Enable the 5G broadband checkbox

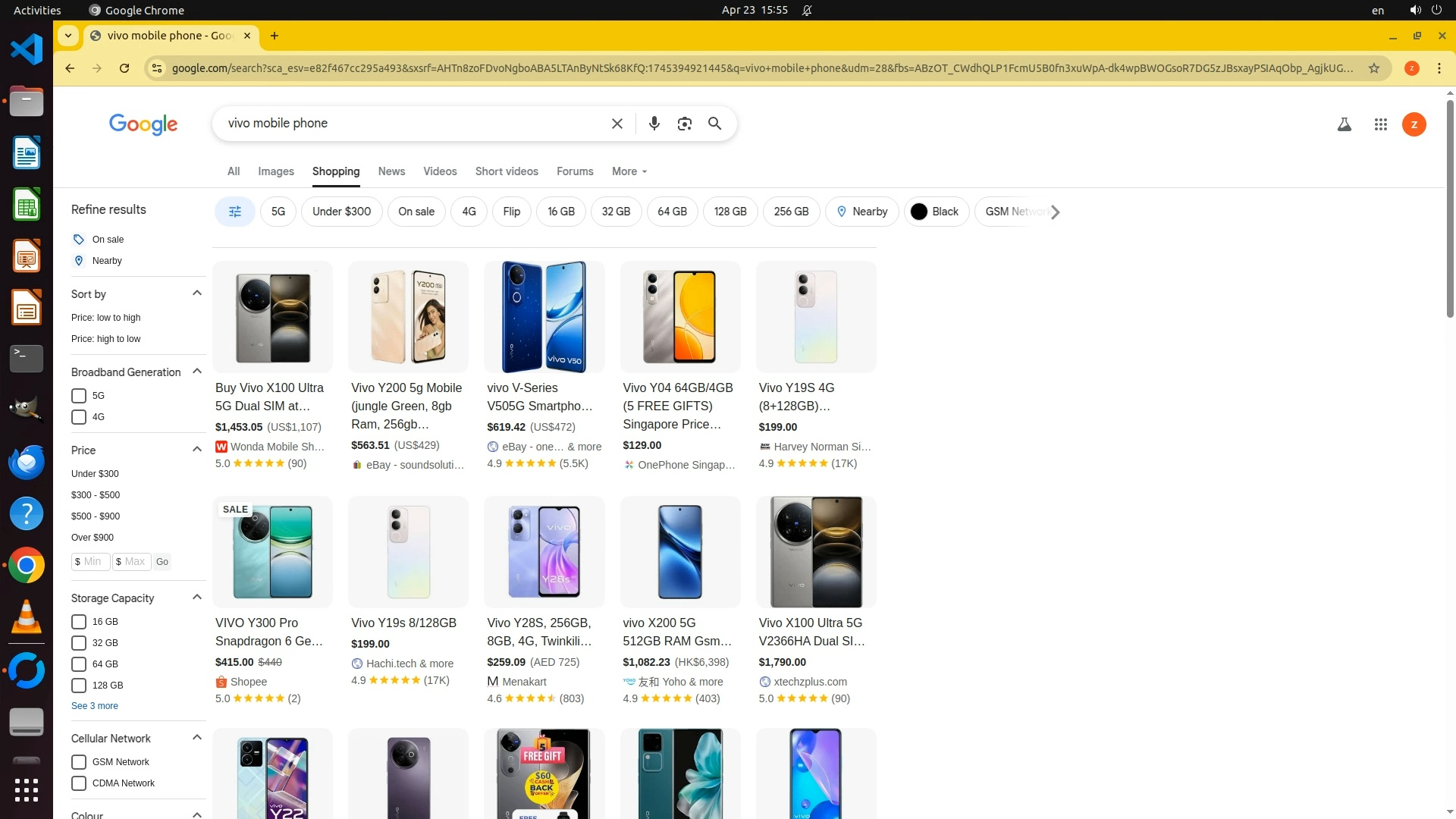79,396
